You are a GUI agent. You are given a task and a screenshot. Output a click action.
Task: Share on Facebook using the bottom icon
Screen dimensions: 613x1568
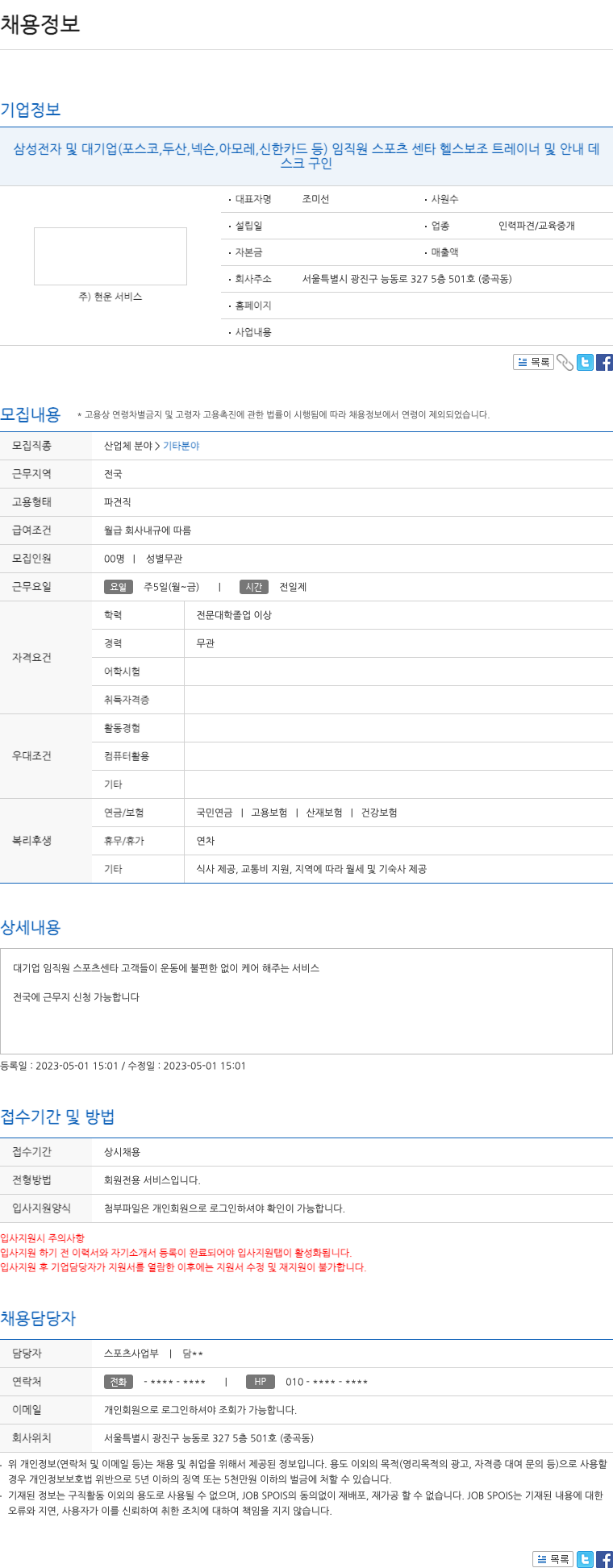(604, 1559)
